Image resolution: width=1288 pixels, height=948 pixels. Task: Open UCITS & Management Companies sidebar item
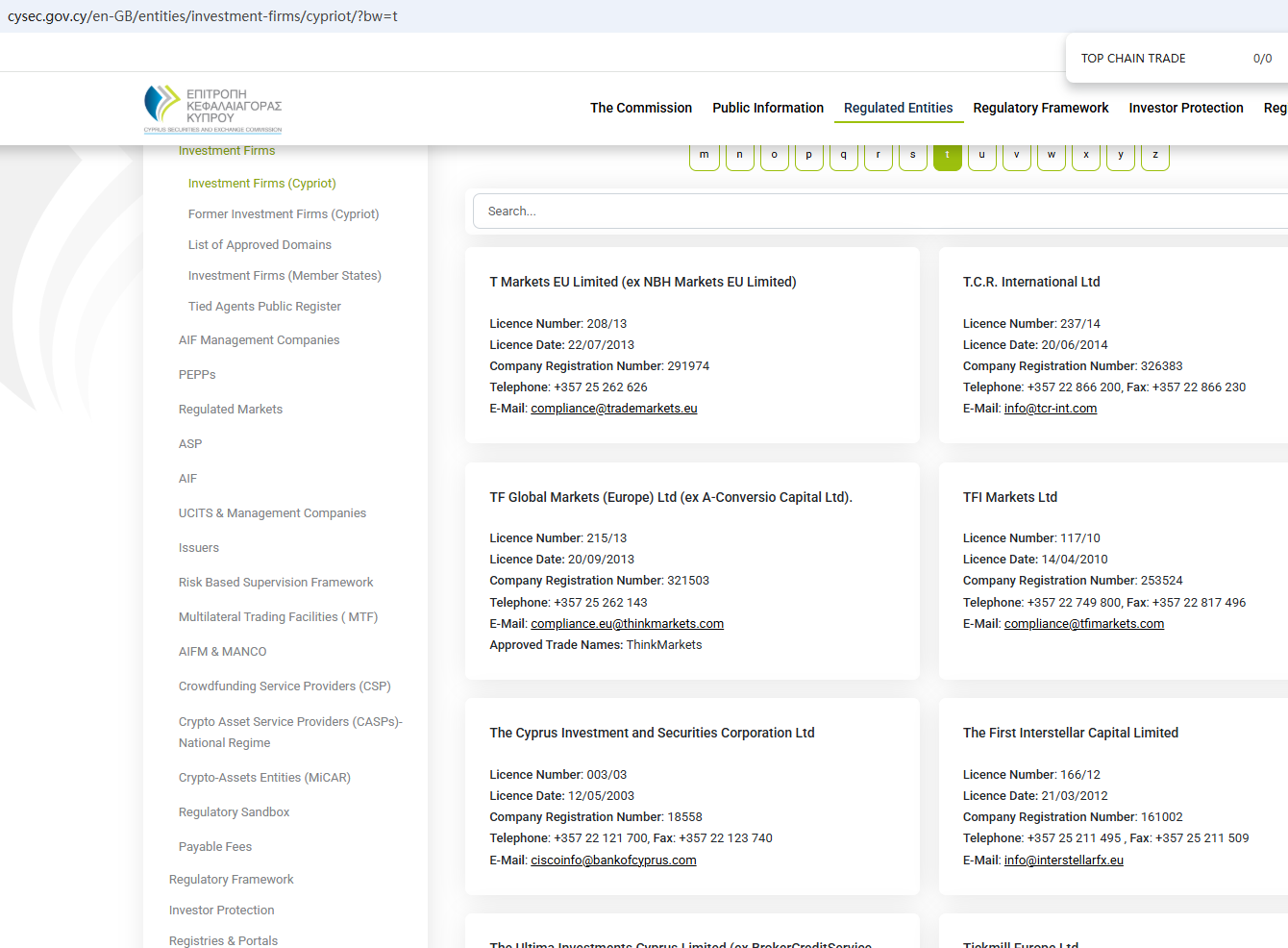272,513
